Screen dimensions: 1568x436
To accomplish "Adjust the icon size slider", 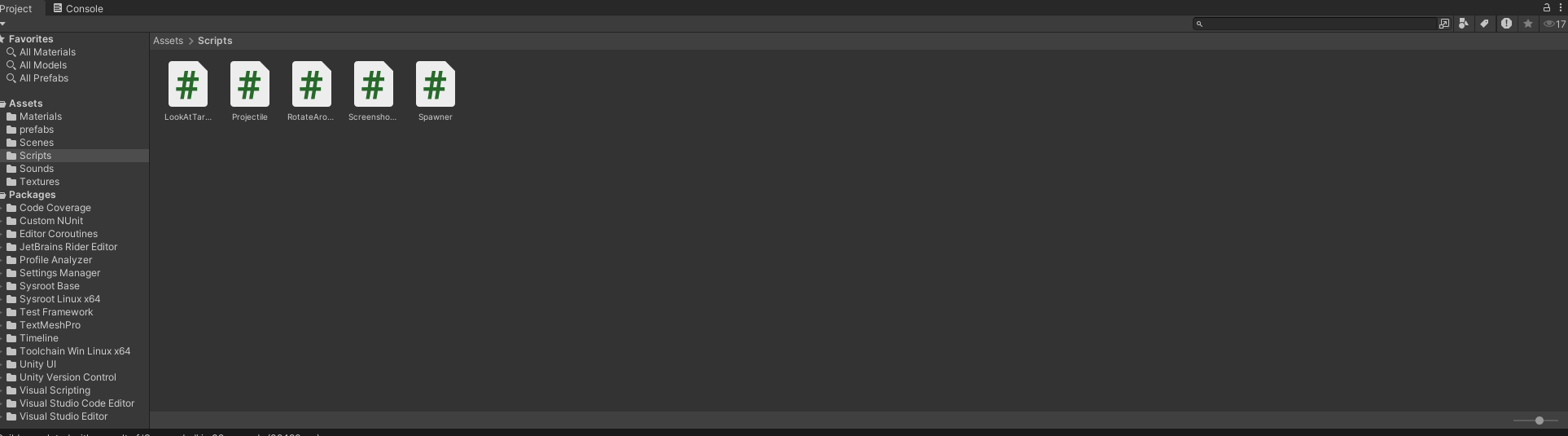I will (1536, 421).
